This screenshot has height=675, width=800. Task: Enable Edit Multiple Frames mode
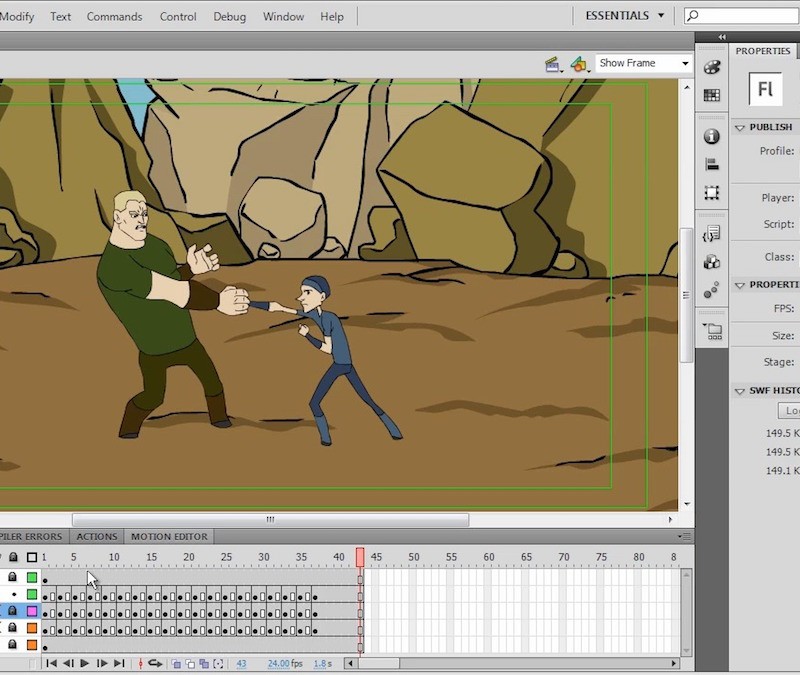point(204,662)
